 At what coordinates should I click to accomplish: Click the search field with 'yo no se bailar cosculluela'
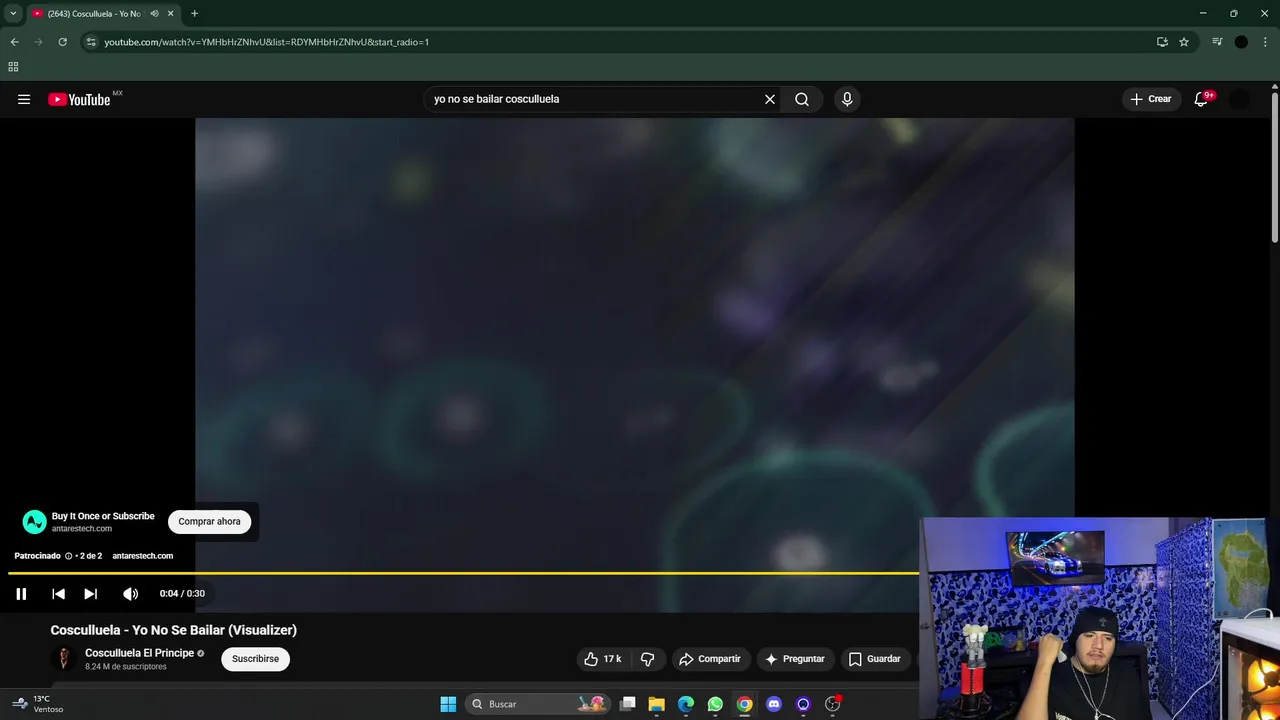point(595,99)
